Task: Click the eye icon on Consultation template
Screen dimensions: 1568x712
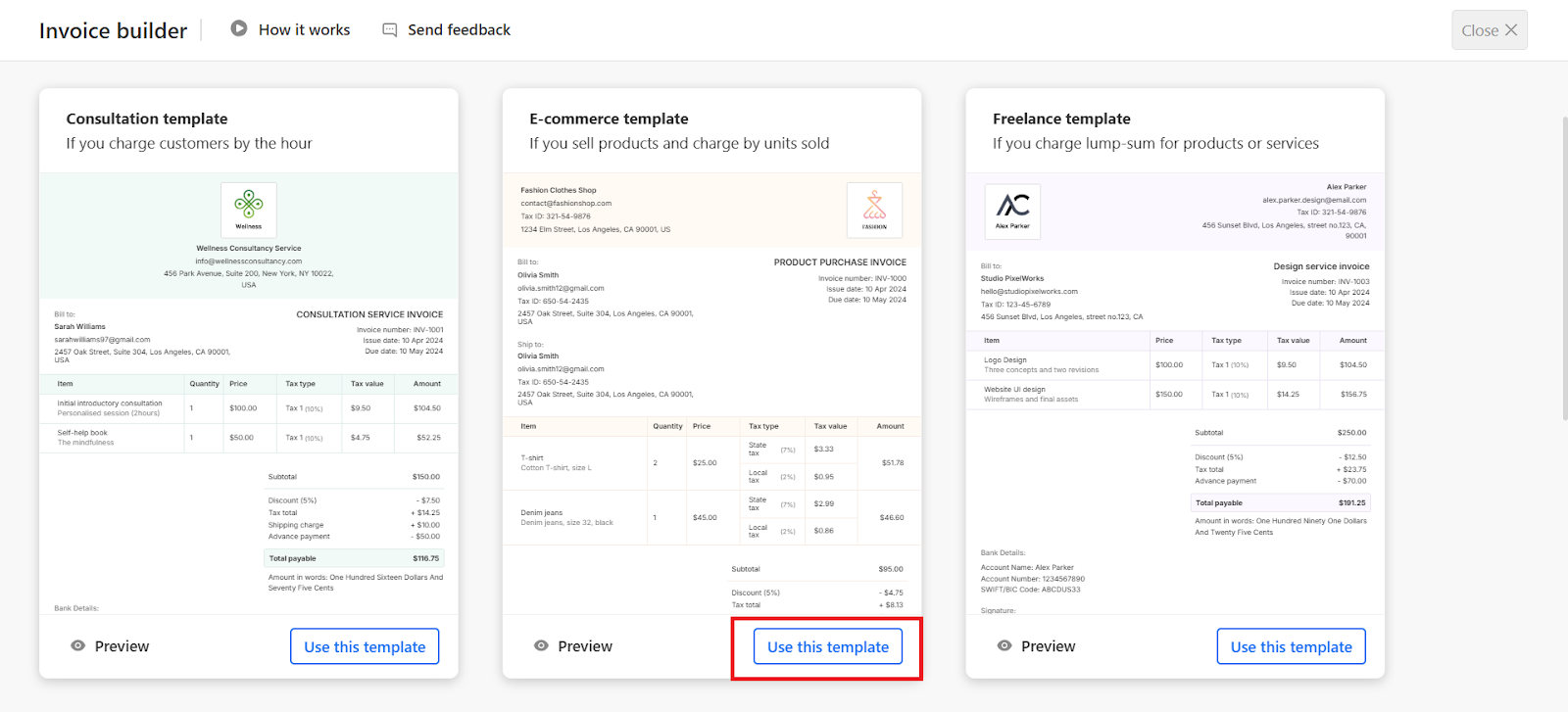Action: (78, 646)
